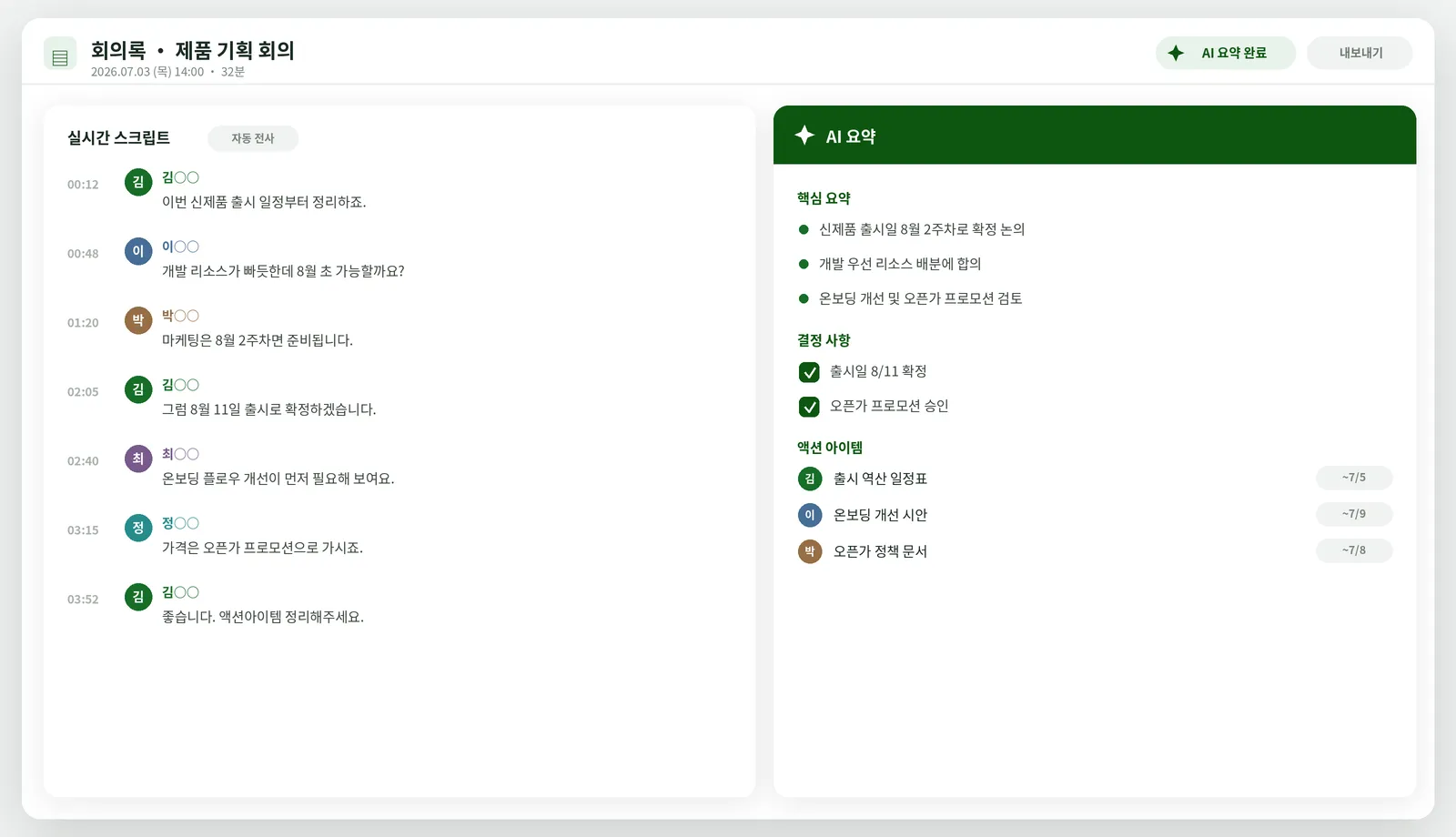Viewport: 1456px width, 837px height.
Task: Click action item 온보딩 개선 시안
Action: pyautogui.click(x=881, y=515)
